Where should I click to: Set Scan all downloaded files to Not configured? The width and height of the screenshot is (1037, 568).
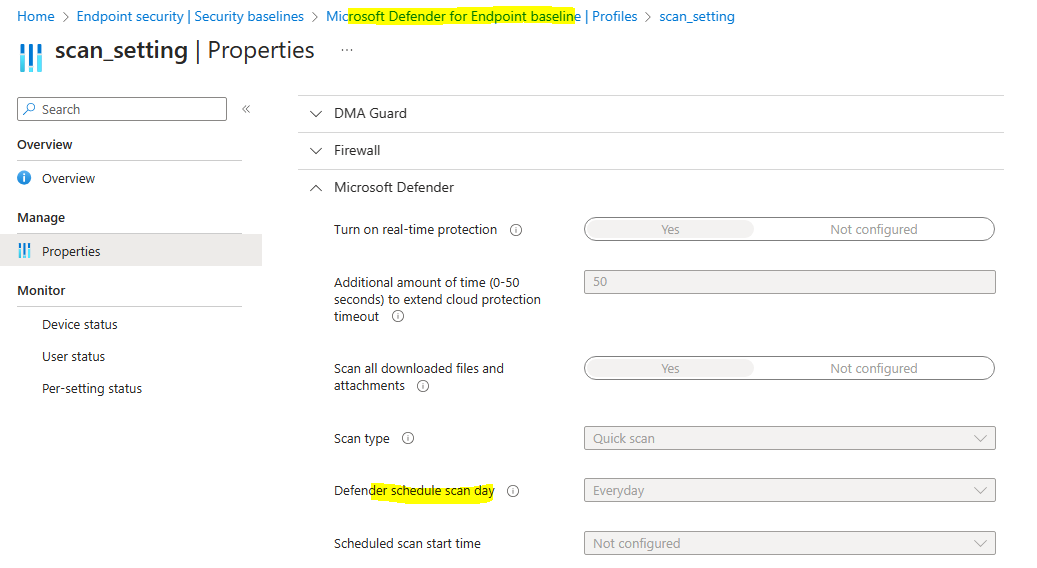pos(874,368)
